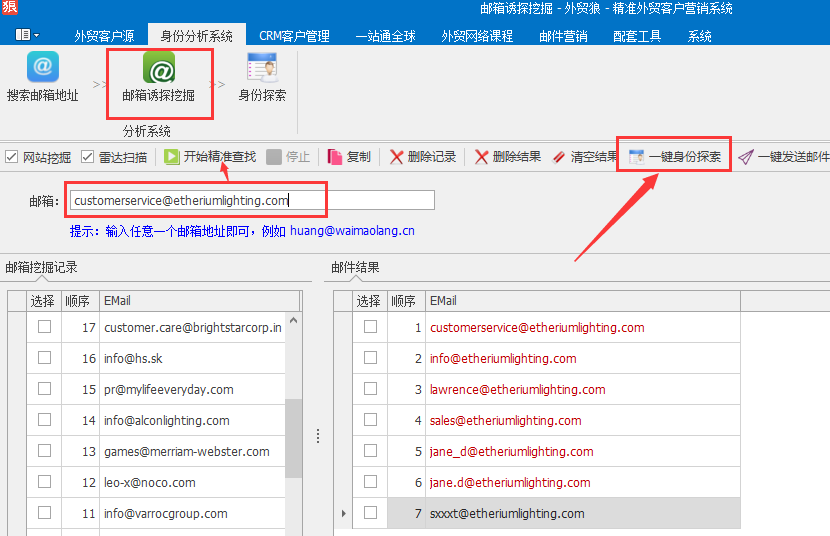The image size is (830, 536).
Task: Click the 复制 copy toolbar button
Action: pyautogui.click(x=349, y=157)
